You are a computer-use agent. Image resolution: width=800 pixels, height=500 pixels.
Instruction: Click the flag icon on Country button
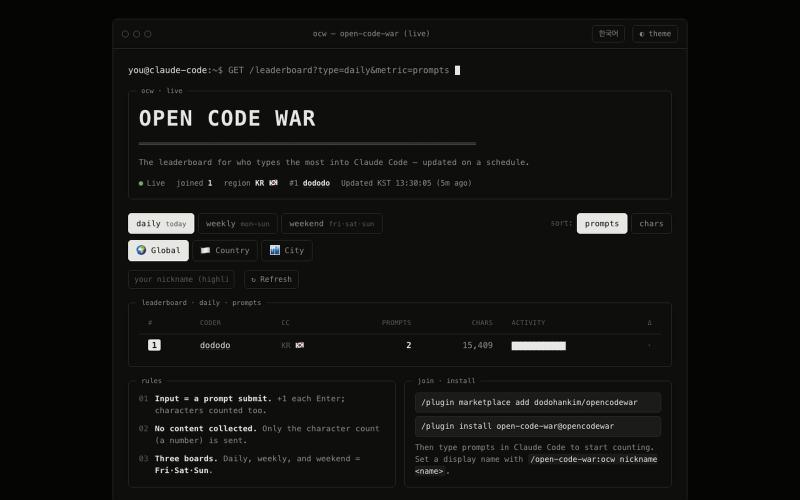point(205,251)
